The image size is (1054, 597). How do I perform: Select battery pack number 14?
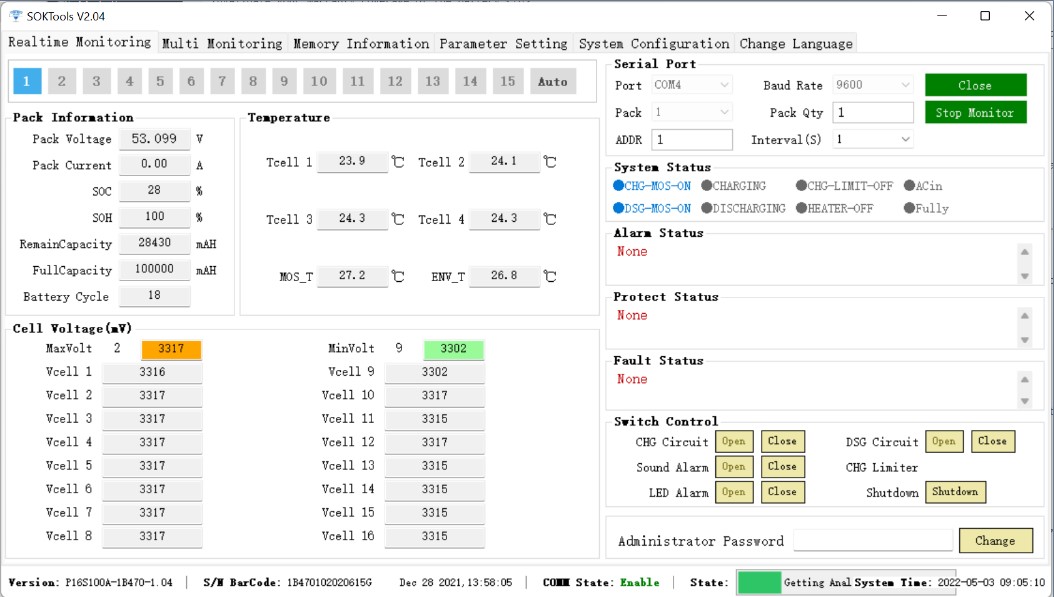470,81
